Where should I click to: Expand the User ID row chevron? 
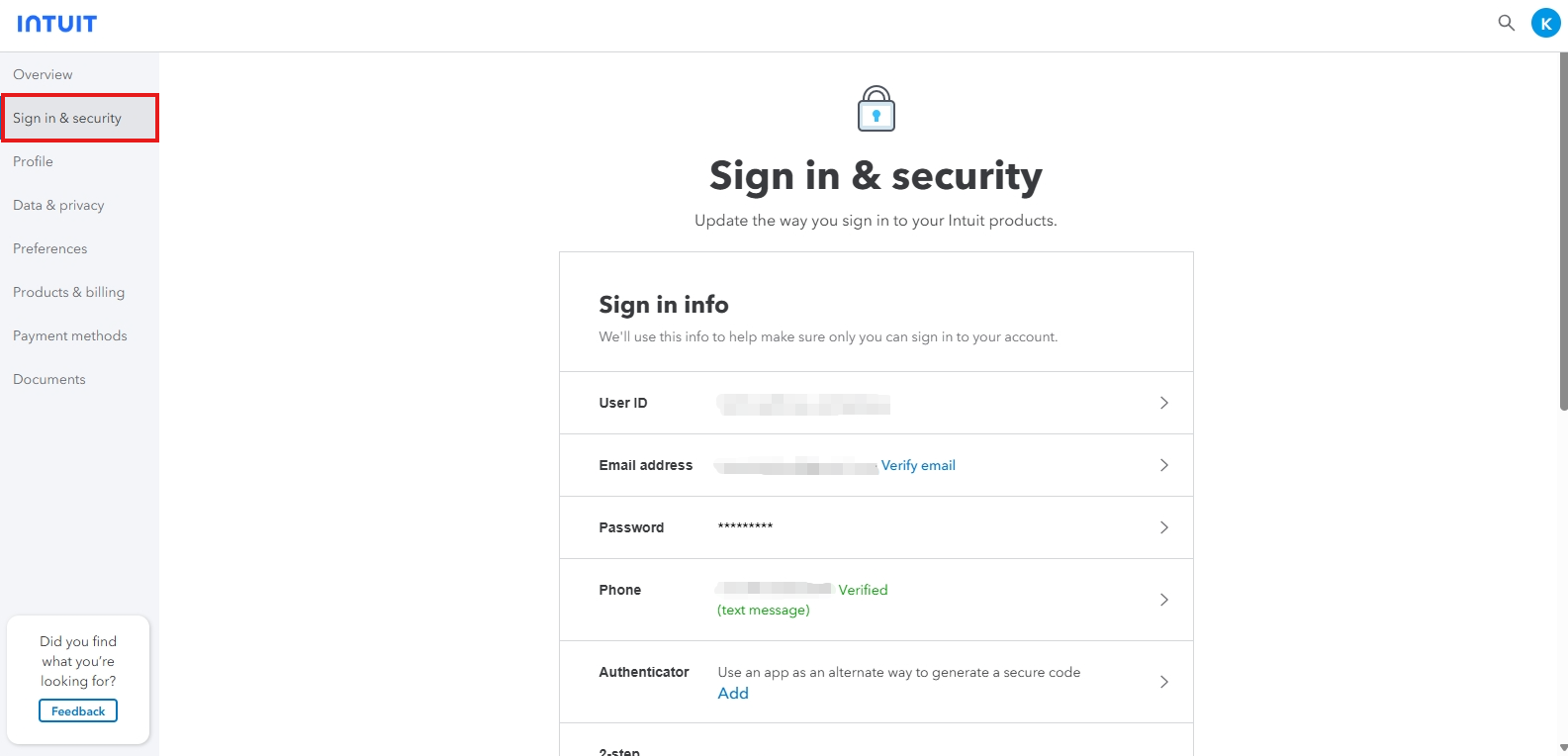[x=1164, y=403]
